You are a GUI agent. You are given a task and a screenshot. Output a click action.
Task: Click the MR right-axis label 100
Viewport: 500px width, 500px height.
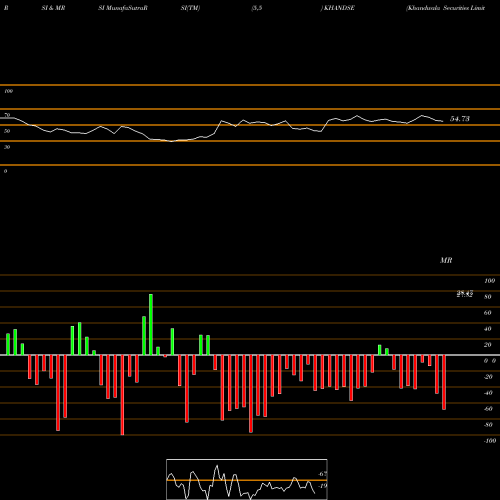(x=490, y=281)
